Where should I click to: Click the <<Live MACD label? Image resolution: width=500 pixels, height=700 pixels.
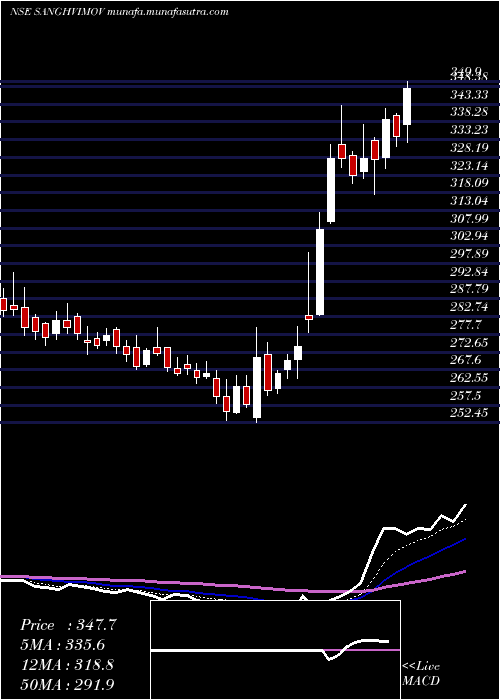pyautogui.click(x=421, y=674)
